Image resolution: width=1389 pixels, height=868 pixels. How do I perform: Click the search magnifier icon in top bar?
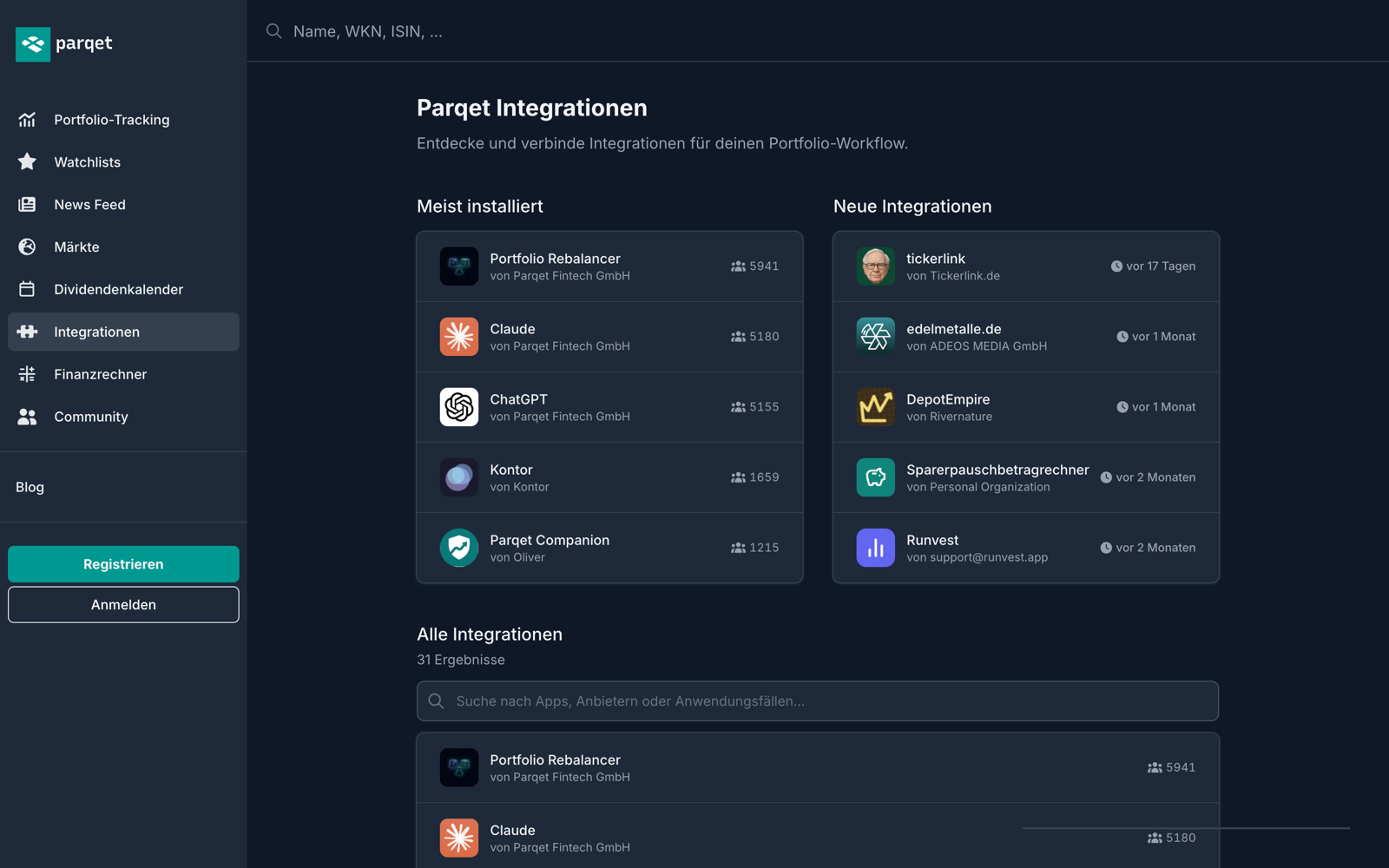click(x=273, y=31)
